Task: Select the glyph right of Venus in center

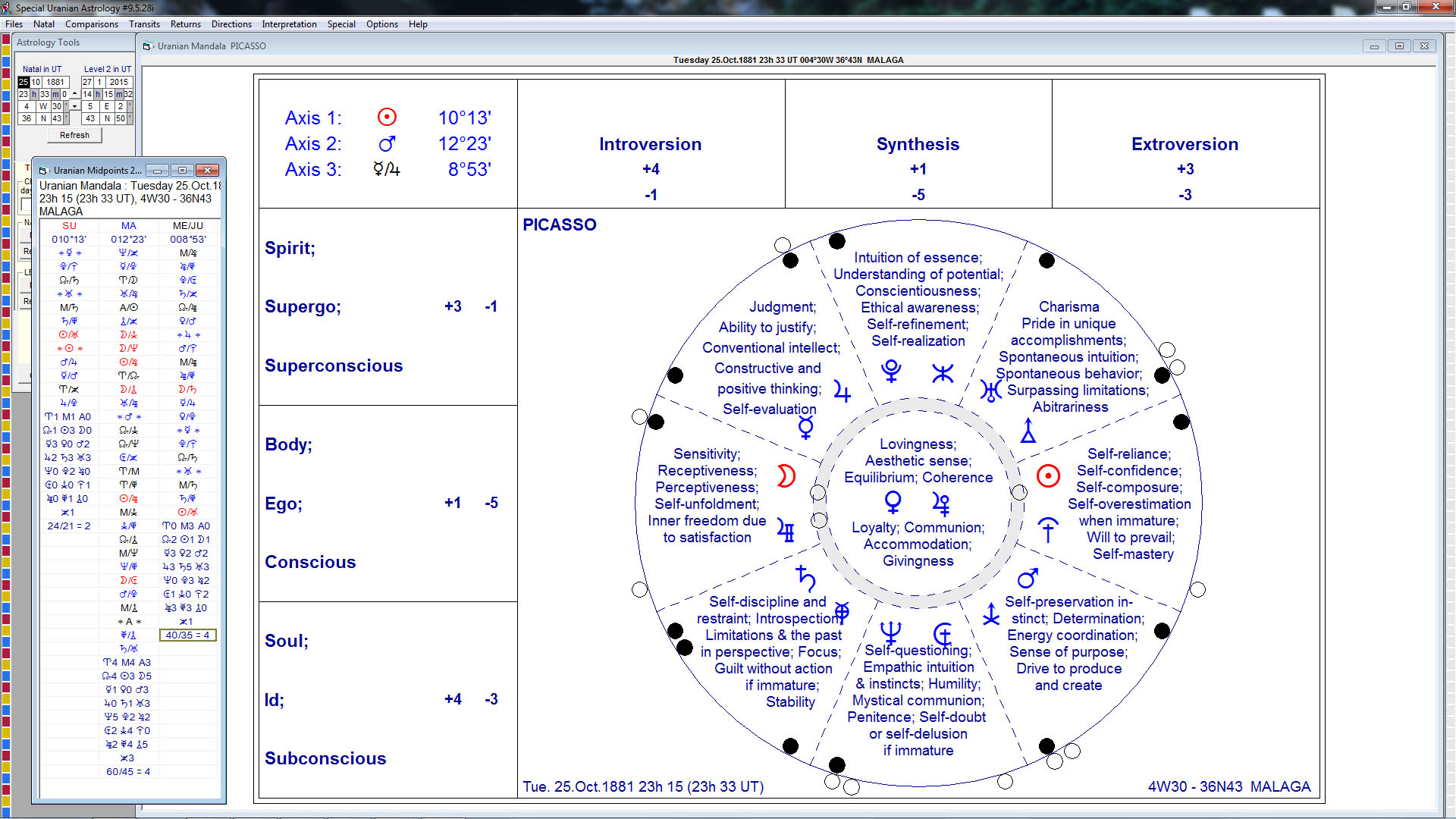Action: click(x=941, y=504)
